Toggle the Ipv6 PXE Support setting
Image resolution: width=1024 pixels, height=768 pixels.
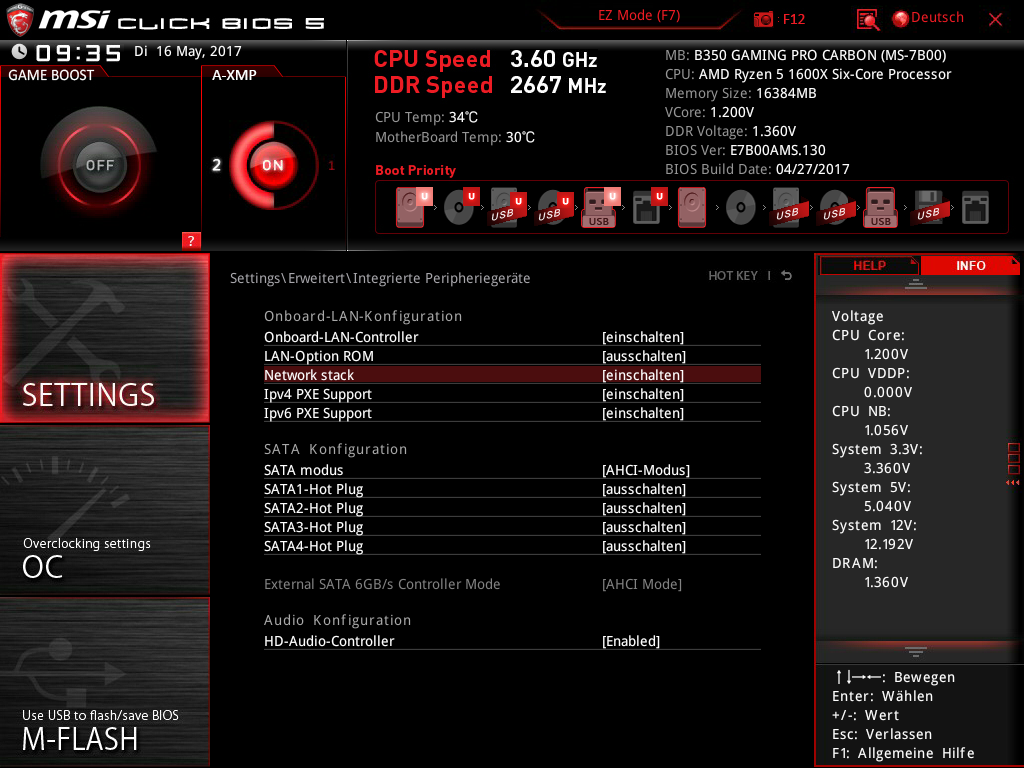pos(512,413)
